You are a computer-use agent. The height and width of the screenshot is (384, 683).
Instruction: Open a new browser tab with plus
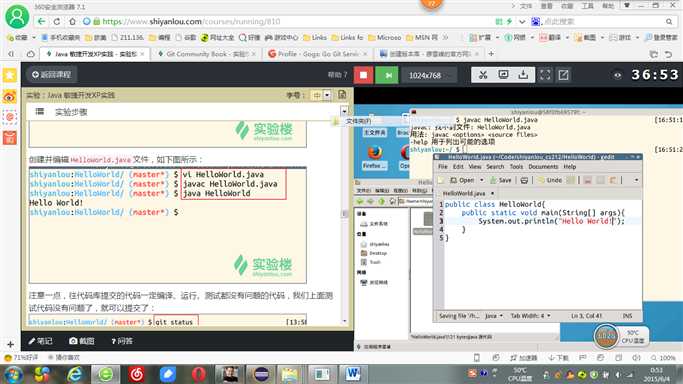coord(491,54)
